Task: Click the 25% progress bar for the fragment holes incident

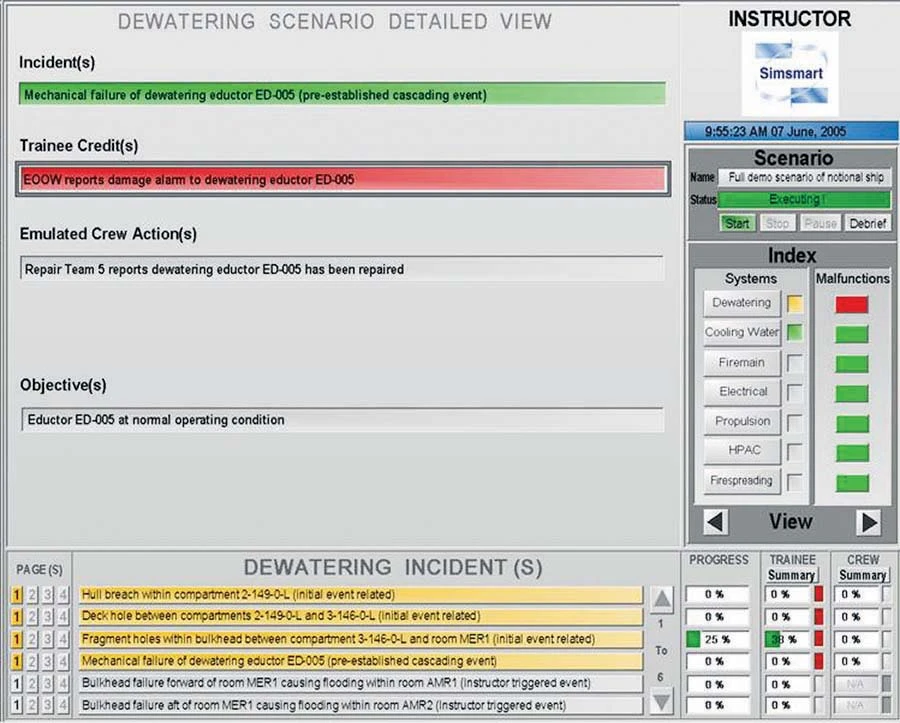Action: click(716, 638)
